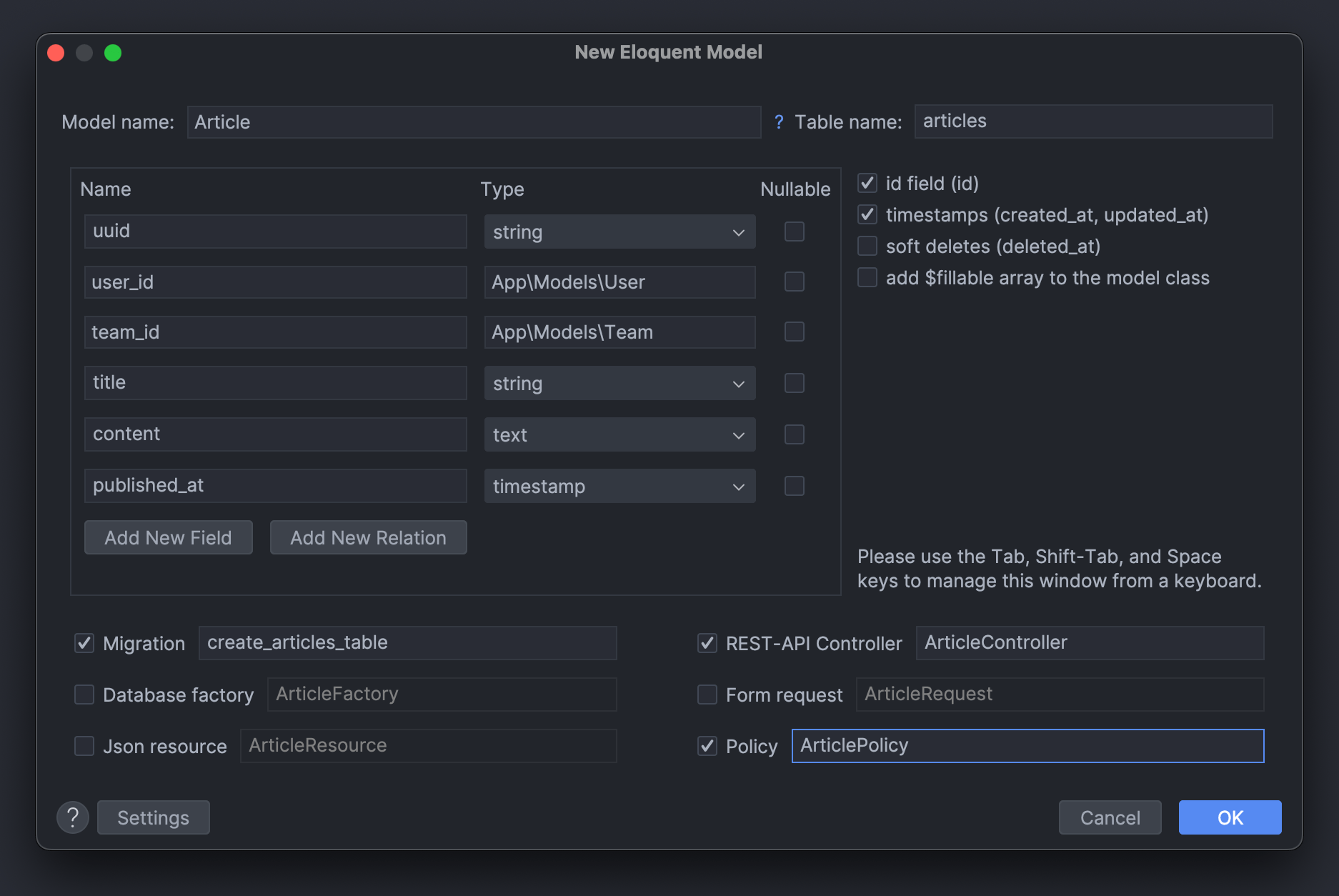Image resolution: width=1339 pixels, height=896 pixels.
Task: Click Add New Relation
Action: click(x=368, y=537)
